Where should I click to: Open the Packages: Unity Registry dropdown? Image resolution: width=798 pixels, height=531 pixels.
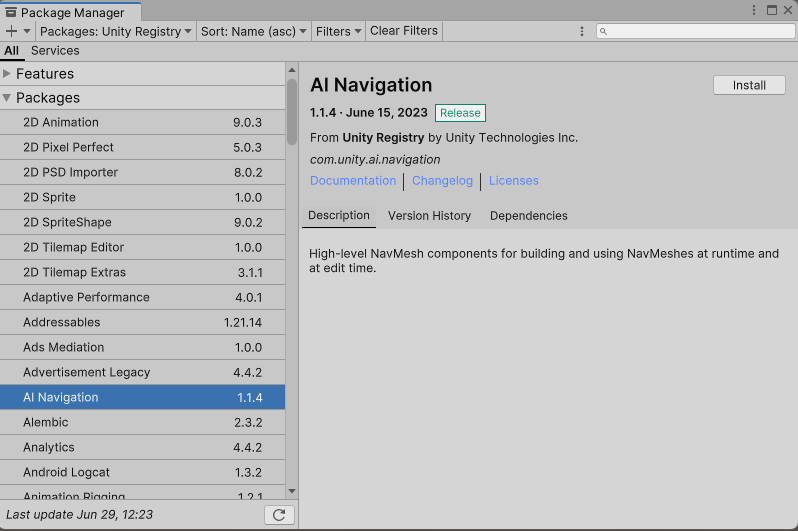tap(116, 31)
